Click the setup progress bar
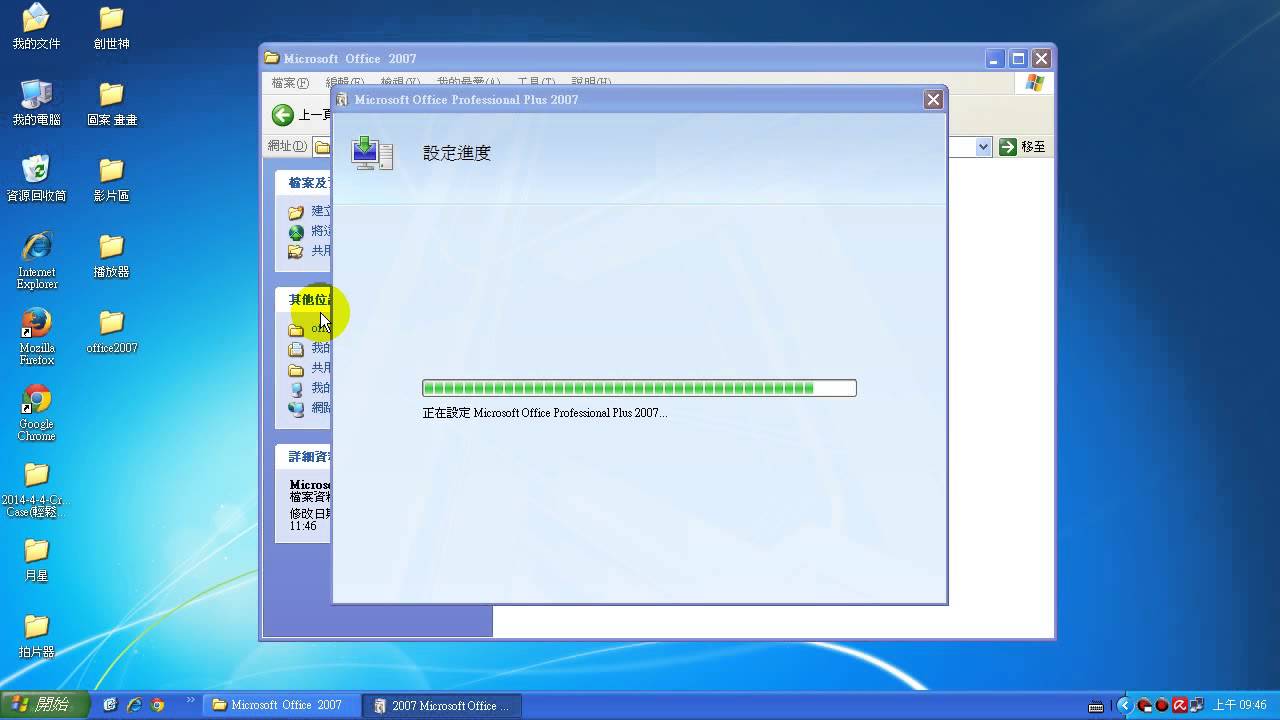This screenshot has width=1280, height=720. pos(639,388)
